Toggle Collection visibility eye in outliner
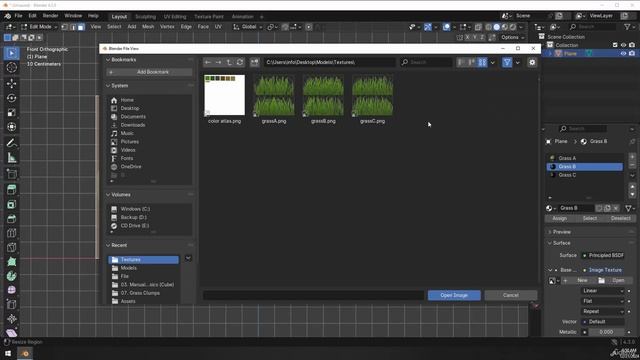This screenshot has height=360, width=640. pyautogui.click(x=623, y=45)
